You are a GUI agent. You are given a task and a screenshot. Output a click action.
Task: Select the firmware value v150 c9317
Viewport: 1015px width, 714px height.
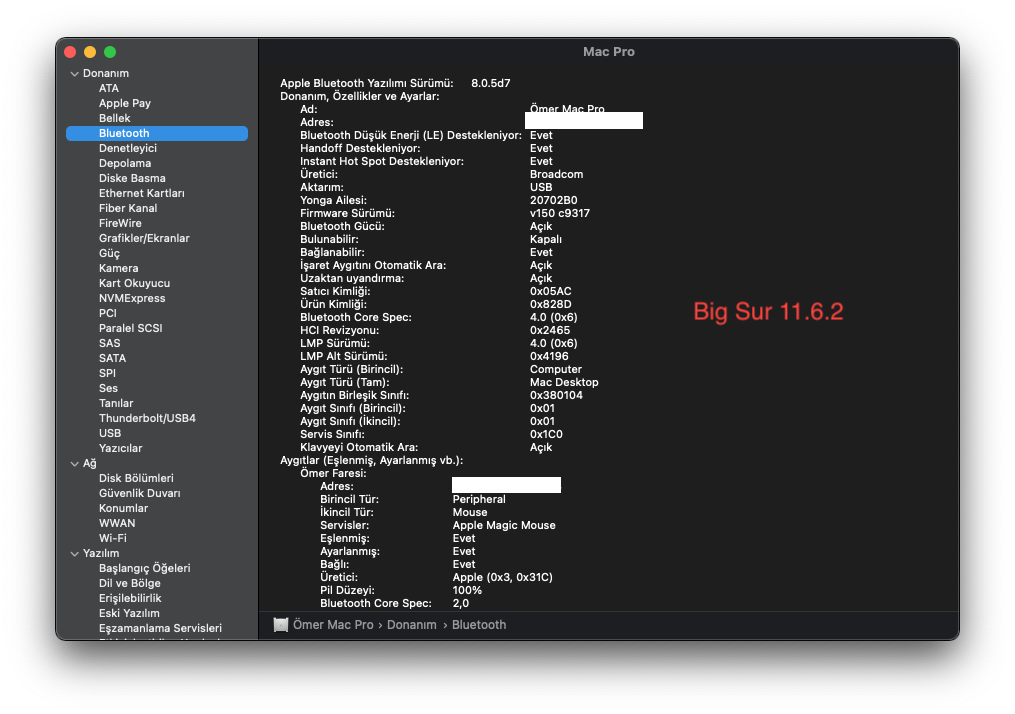tap(559, 213)
